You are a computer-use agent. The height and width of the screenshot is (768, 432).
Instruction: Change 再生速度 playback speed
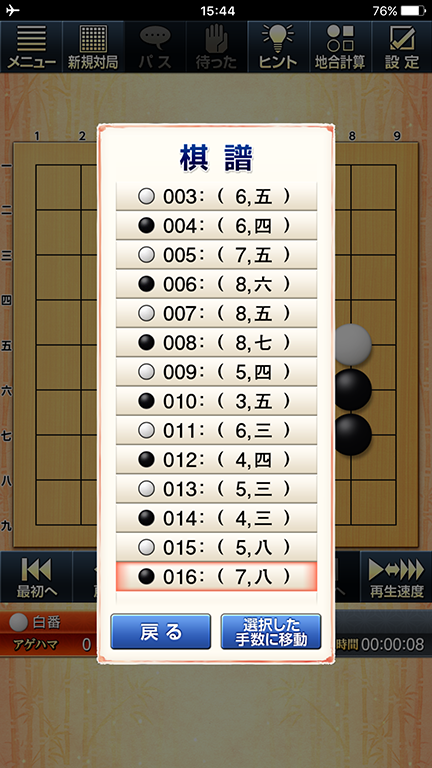pyautogui.click(x=396, y=577)
